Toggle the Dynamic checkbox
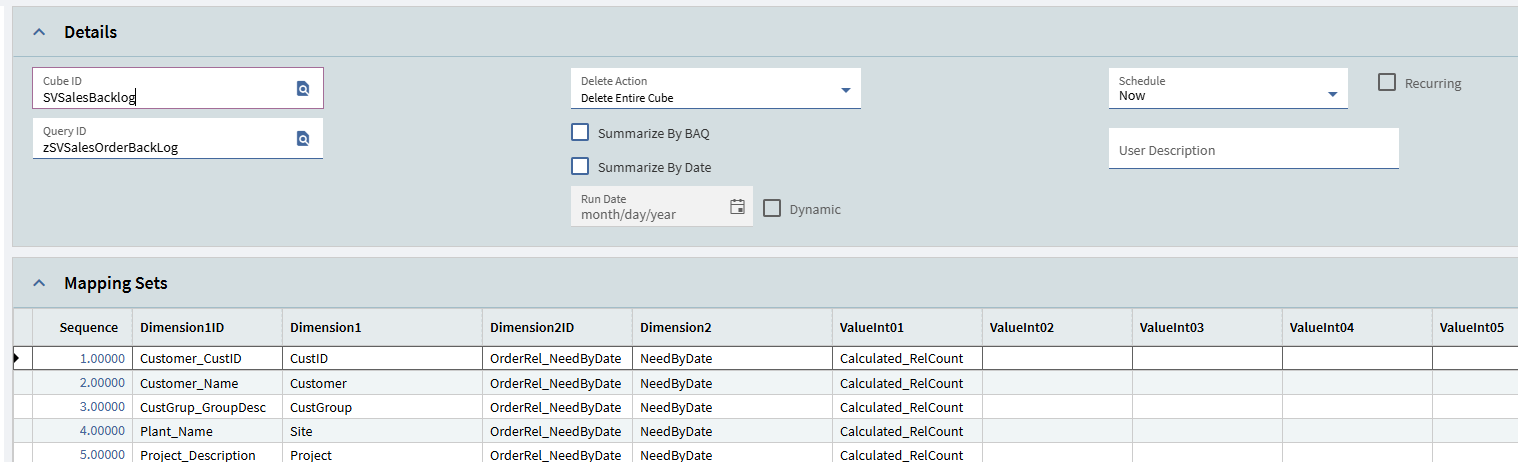This screenshot has width=1518, height=462. [x=772, y=208]
